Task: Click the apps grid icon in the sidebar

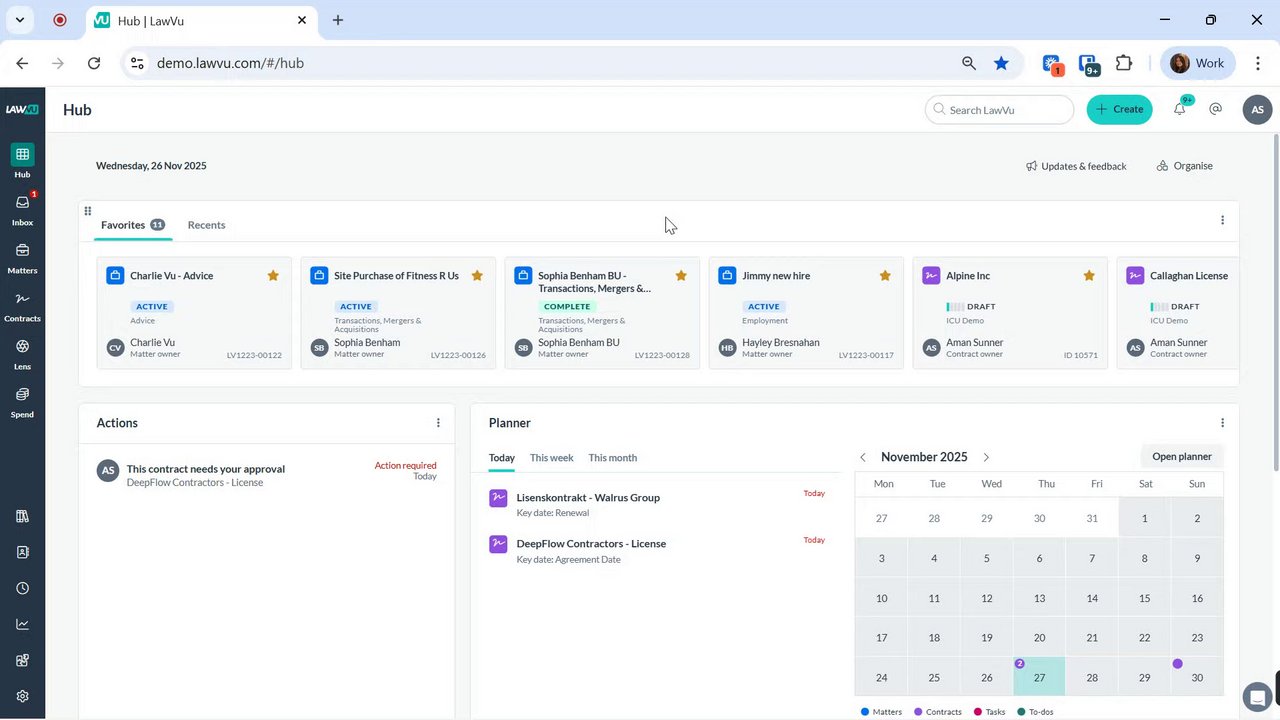Action: (22, 660)
